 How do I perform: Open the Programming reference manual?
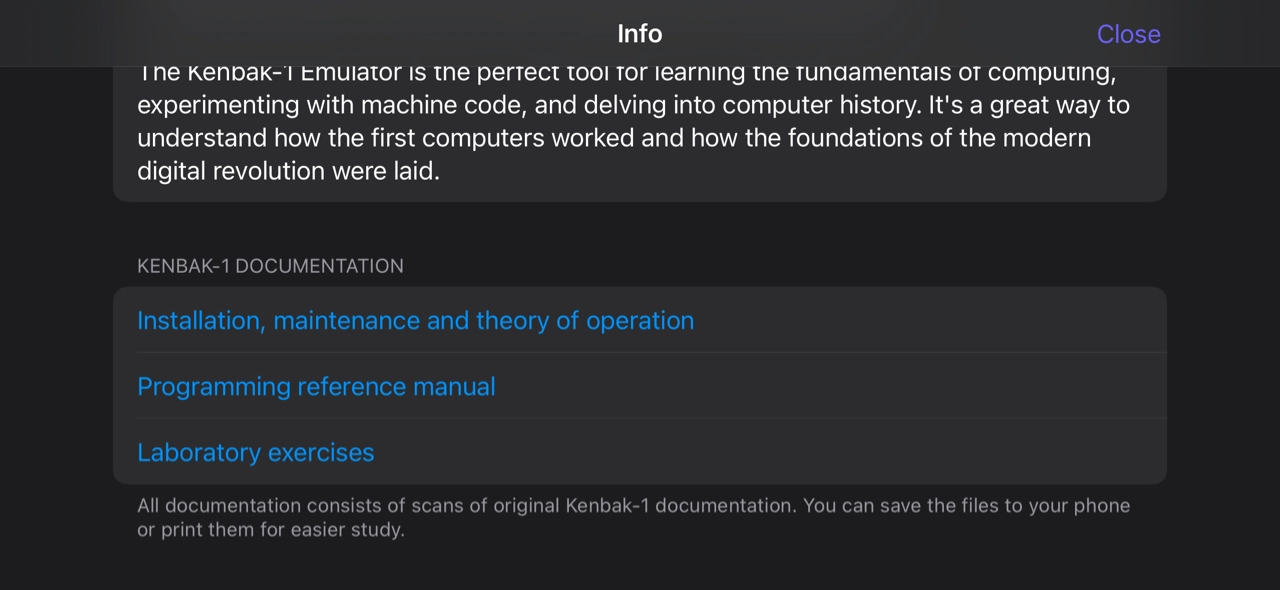click(316, 387)
